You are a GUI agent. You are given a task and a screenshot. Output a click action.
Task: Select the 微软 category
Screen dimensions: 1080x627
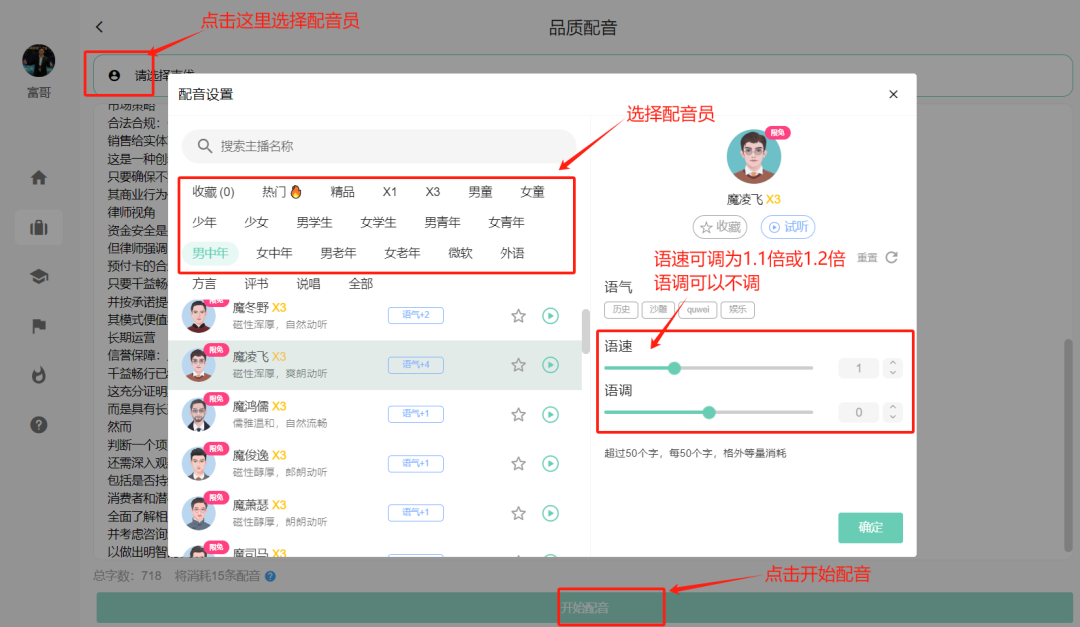click(460, 253)
